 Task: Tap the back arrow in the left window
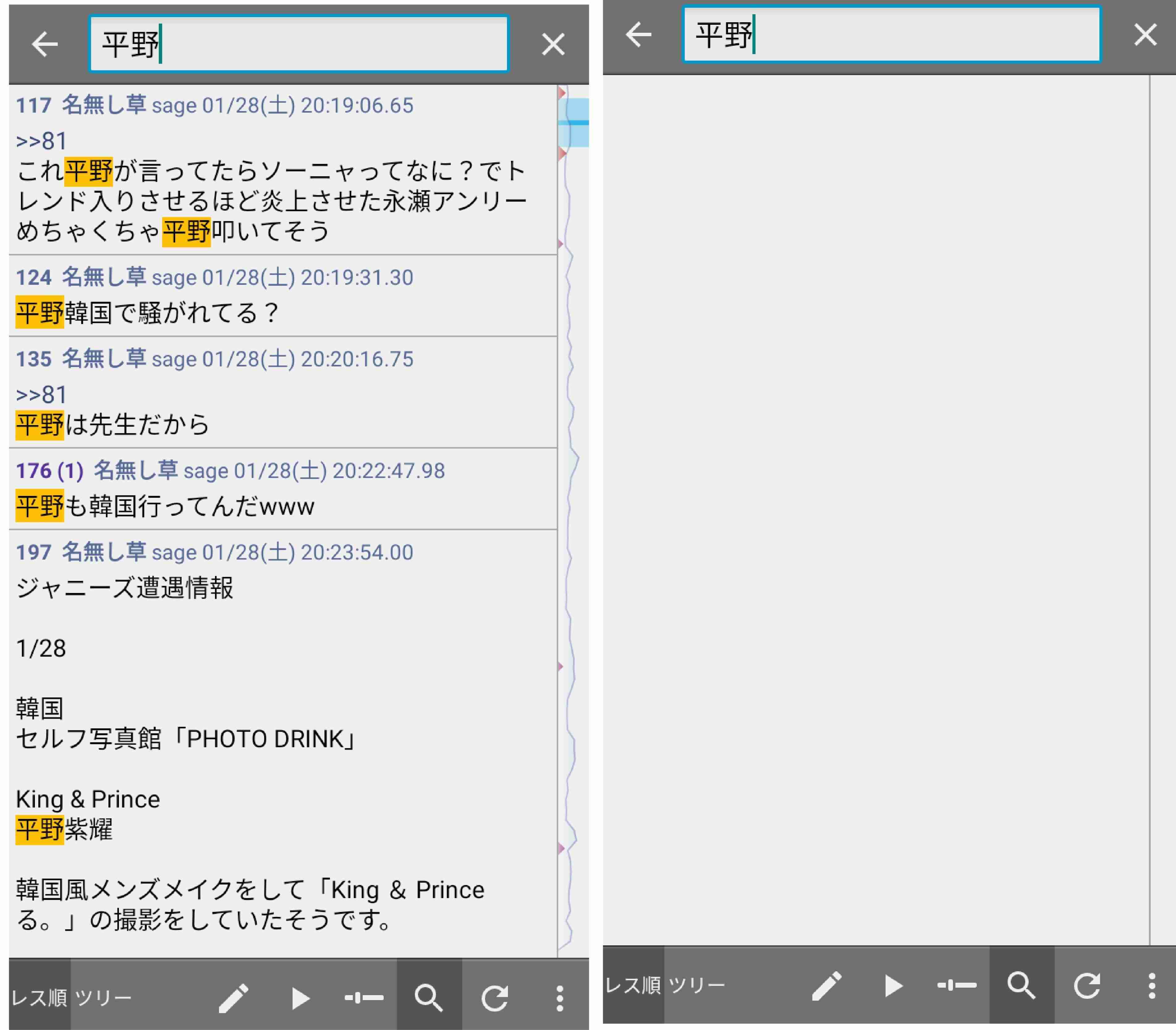44,44
